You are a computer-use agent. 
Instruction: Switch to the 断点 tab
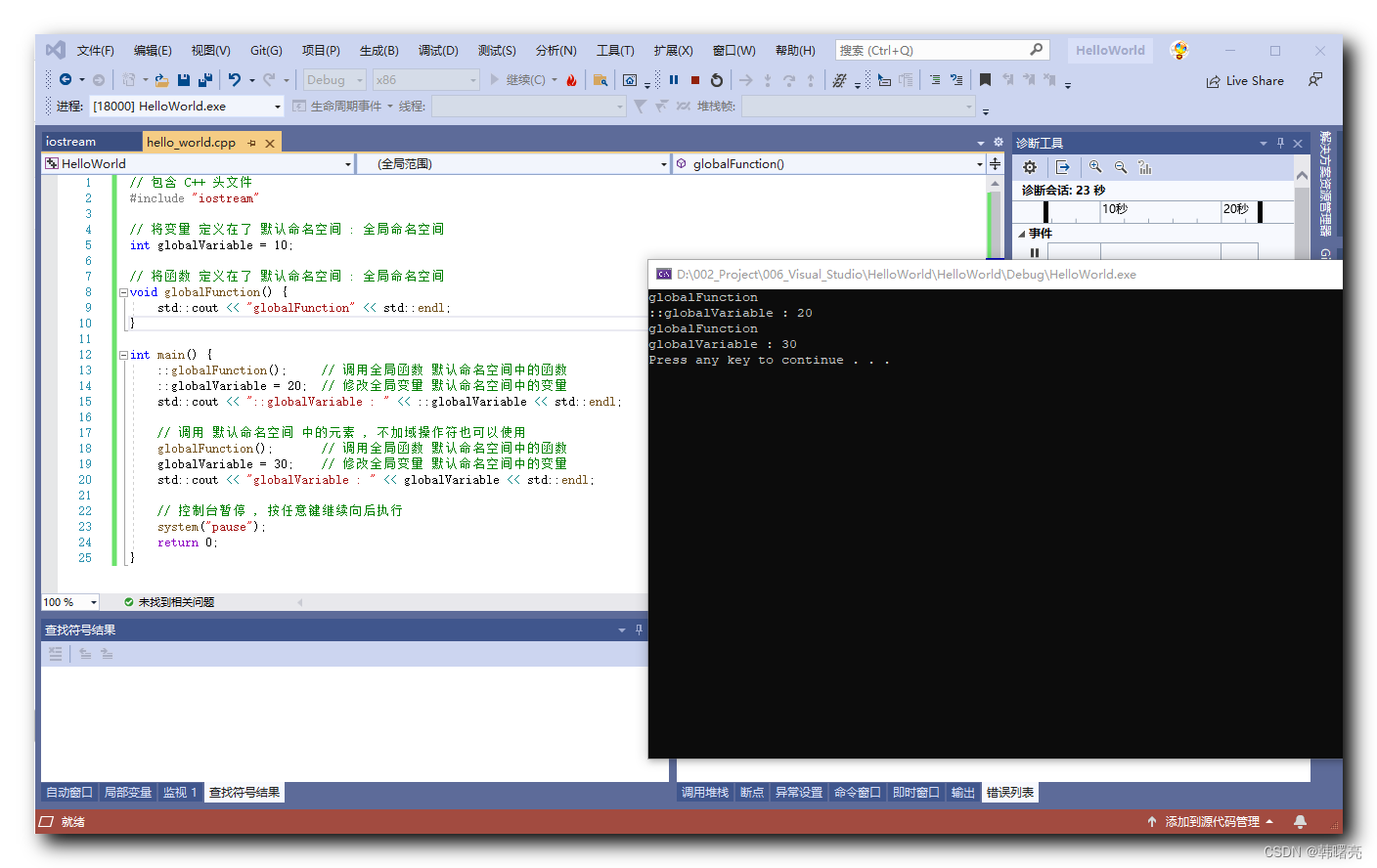pos(752,793)
